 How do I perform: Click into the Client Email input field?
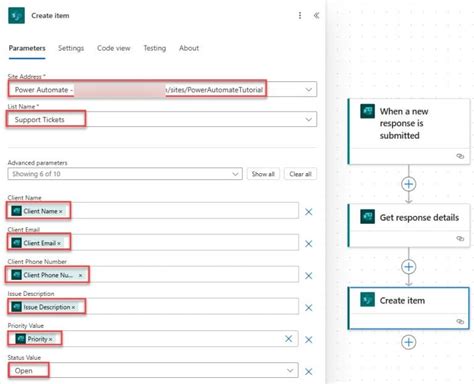pyautogui.click(x=153, y=243)
